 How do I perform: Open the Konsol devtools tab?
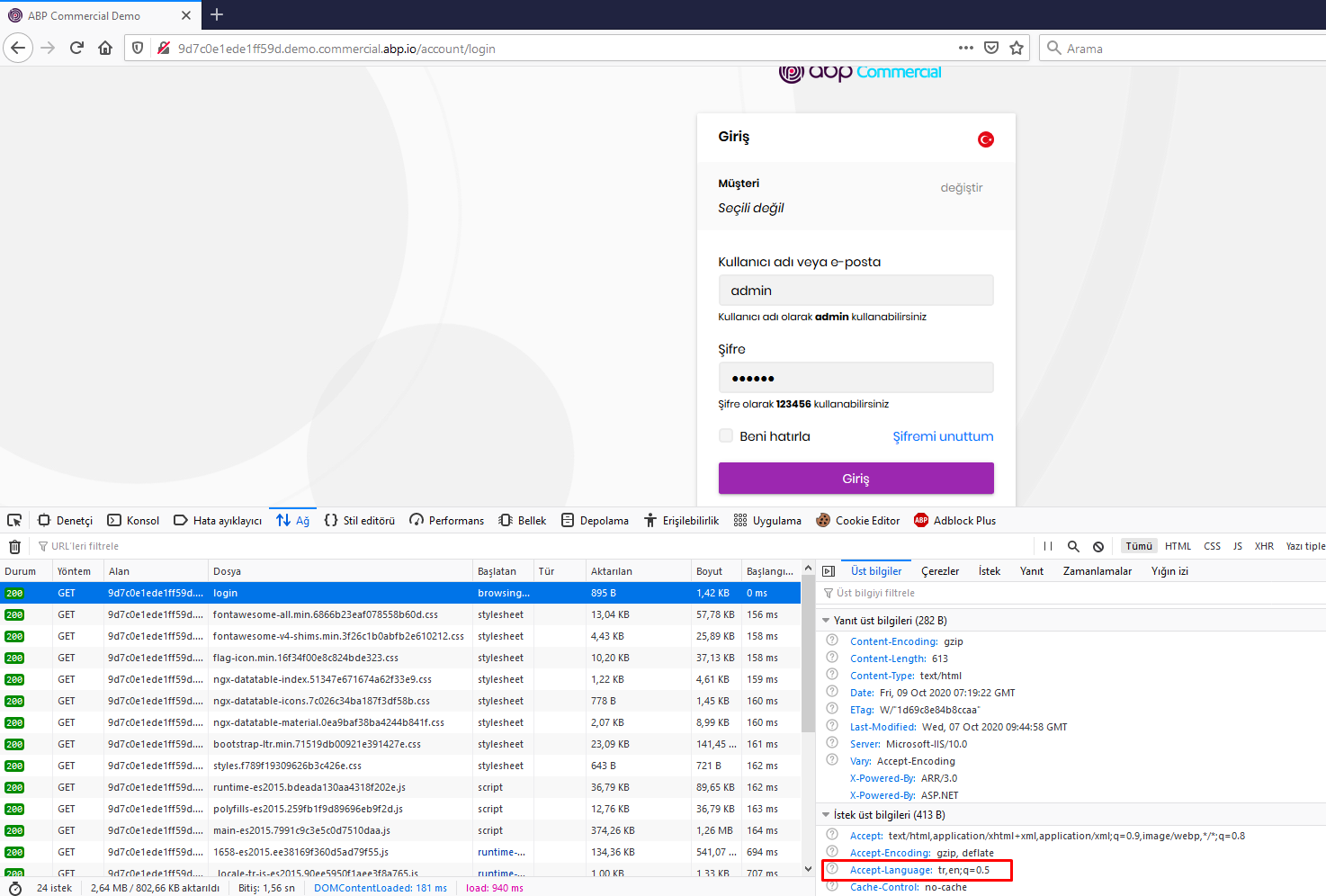pos(133,520)
